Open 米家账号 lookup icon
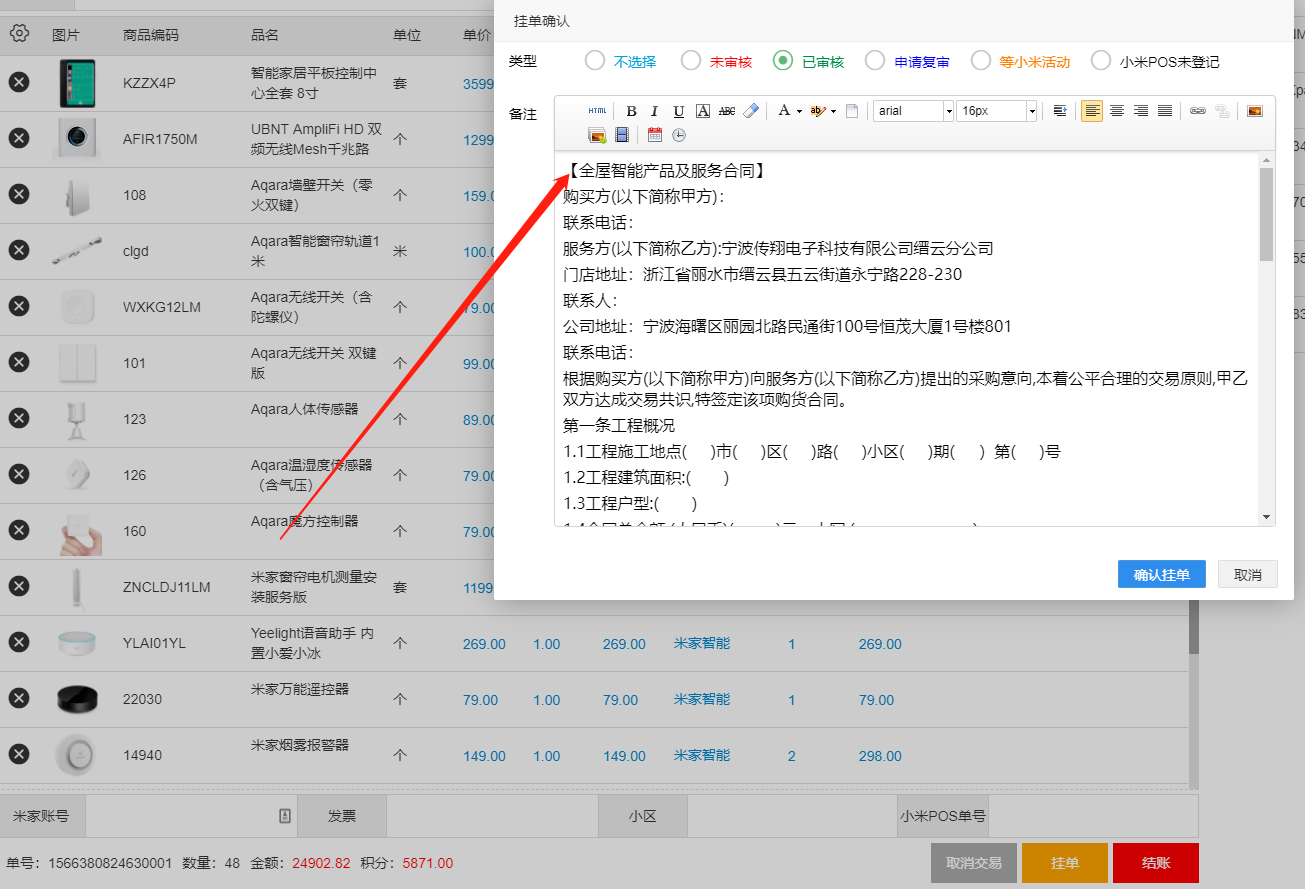 (285, 816)
